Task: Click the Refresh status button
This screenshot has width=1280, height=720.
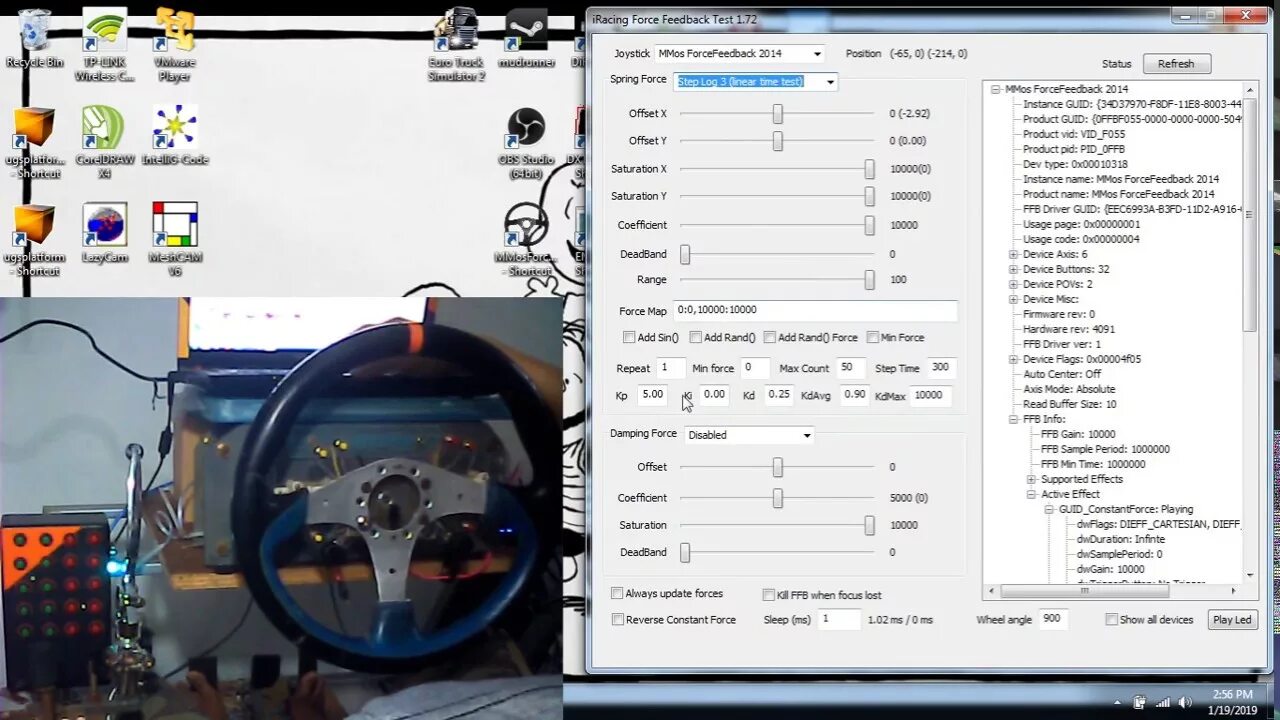Action: tap(1176, 63)
